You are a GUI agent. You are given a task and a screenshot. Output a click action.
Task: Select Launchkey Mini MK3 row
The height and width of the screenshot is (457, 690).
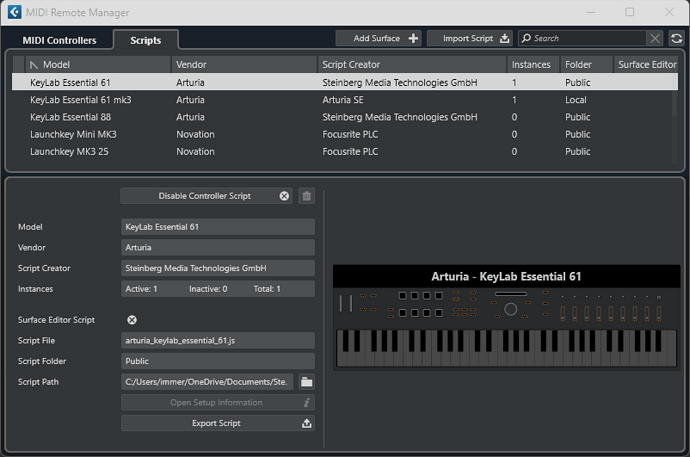pyautogui.click(x=341, y=134)
